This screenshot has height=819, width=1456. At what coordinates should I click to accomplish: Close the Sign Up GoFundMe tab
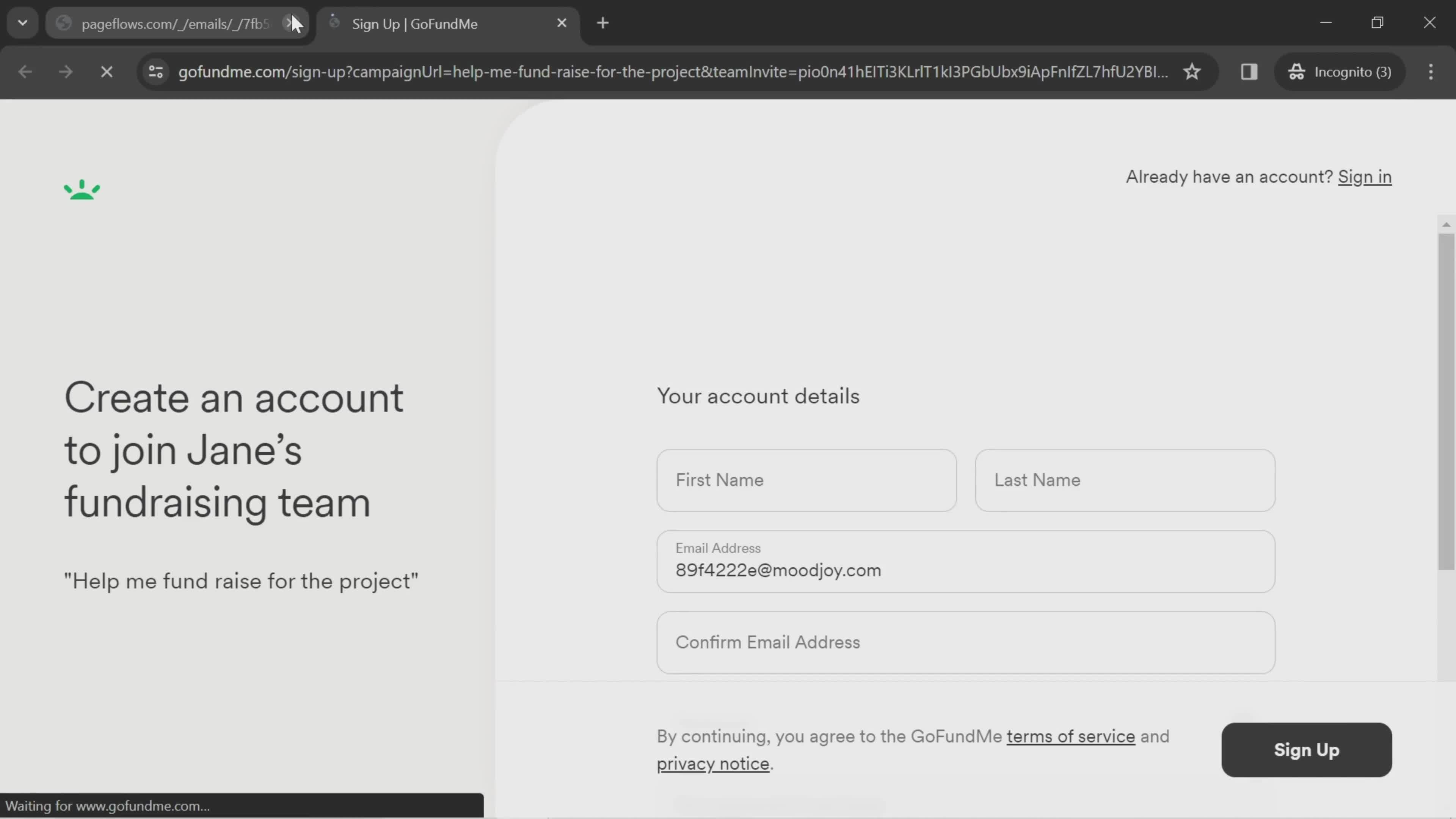coord(561,23)
